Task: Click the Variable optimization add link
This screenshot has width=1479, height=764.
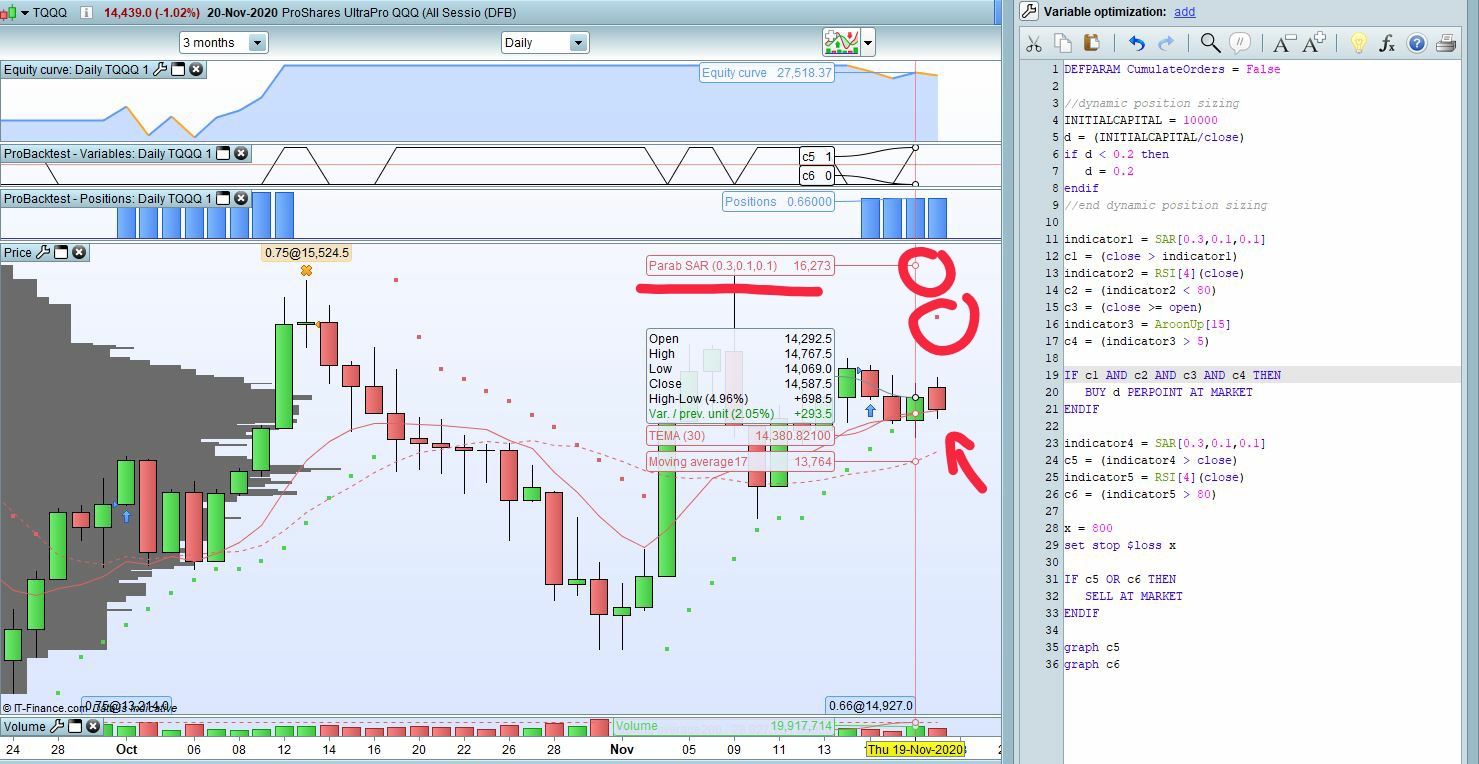Action: point(1184,12)
